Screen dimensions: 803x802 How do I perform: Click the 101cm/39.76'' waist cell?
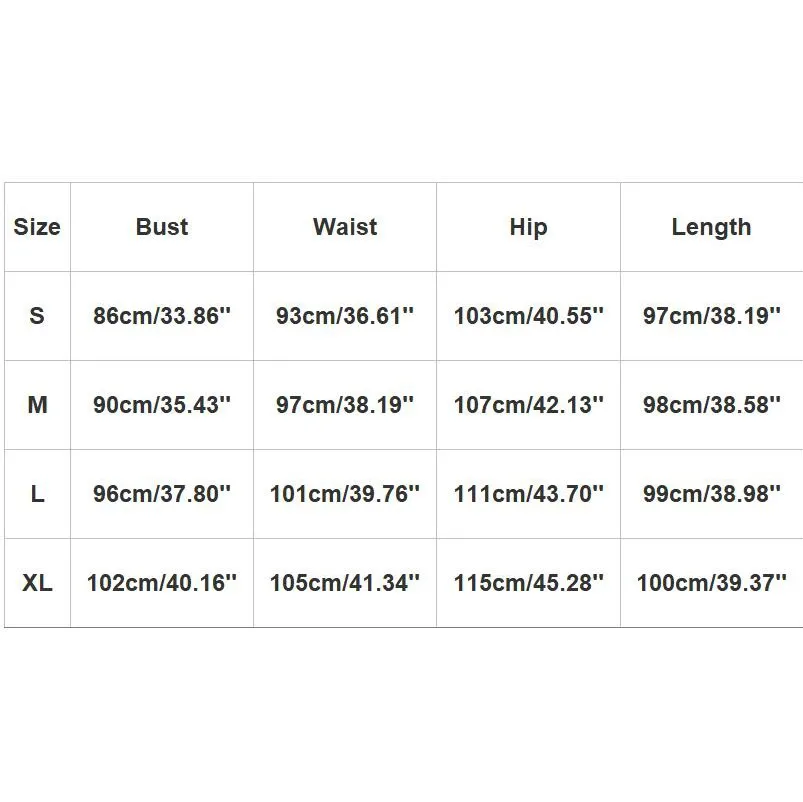click(x=345, y=494)
